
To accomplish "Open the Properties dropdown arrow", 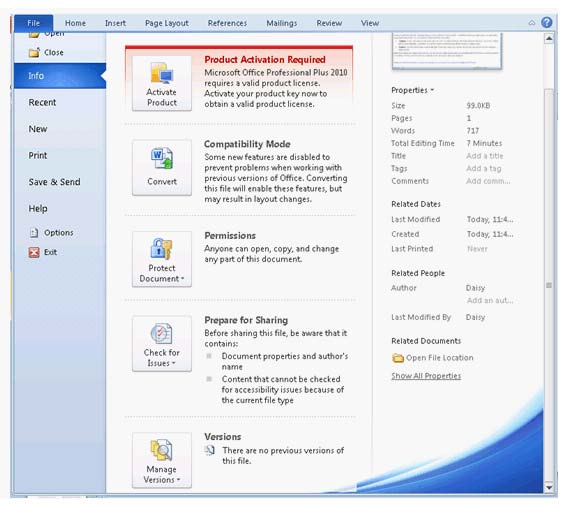I will pyautogui.click(x=432, y=90).
